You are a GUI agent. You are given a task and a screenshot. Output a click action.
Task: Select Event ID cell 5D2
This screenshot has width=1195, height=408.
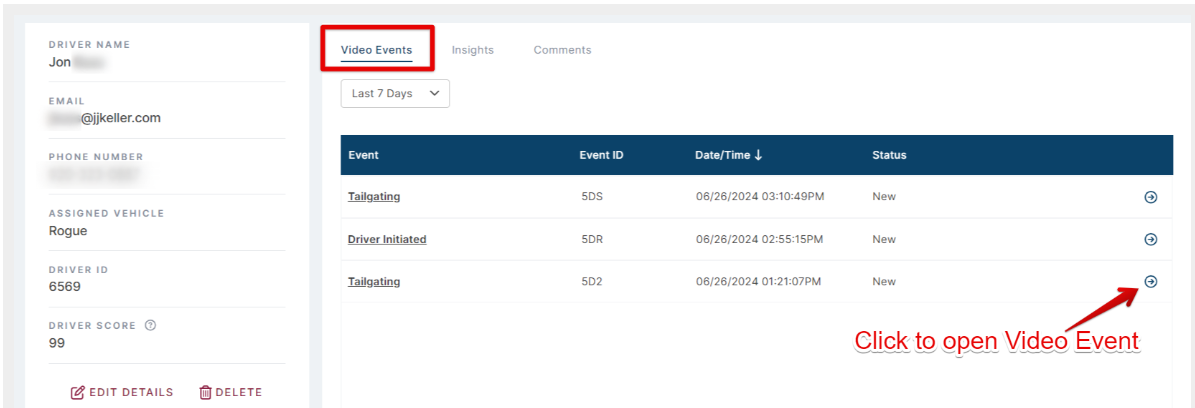click(592, 281)
